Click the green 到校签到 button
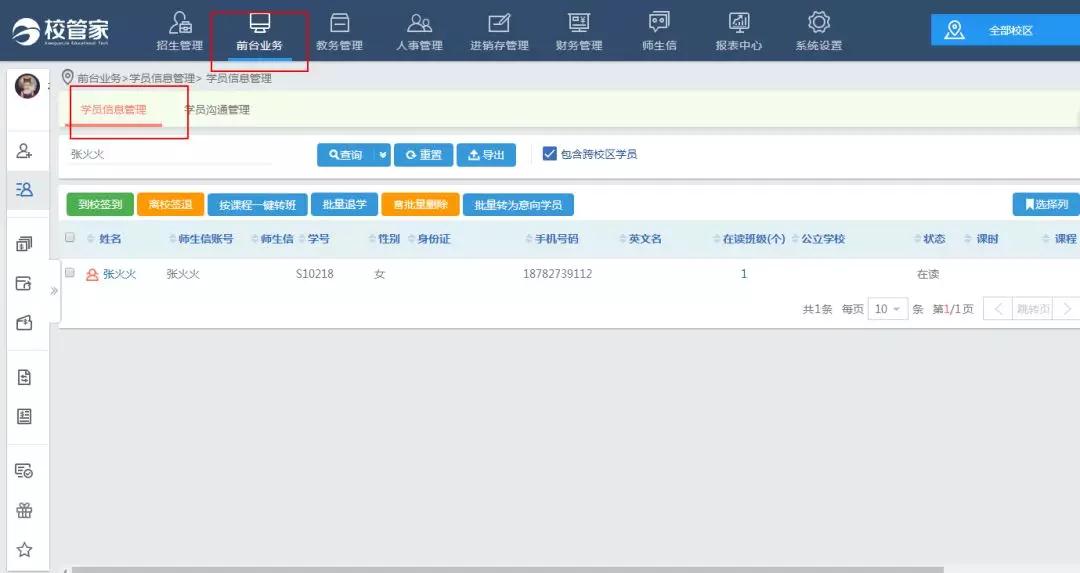The image size is (1080, 573). pyautogui.click(x=100, y=205)
